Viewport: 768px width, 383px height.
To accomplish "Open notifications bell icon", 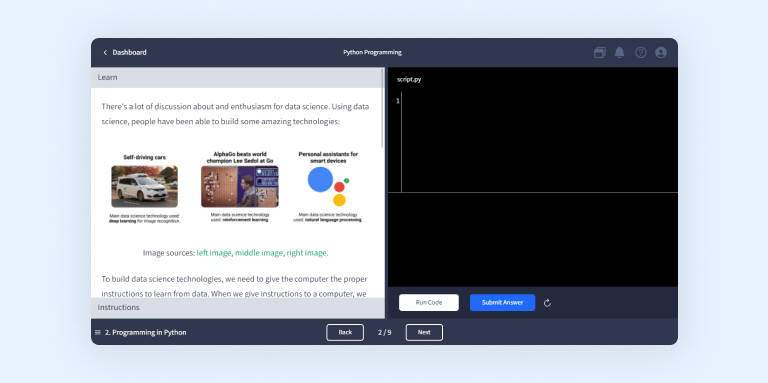I will (x=620, y=52).
